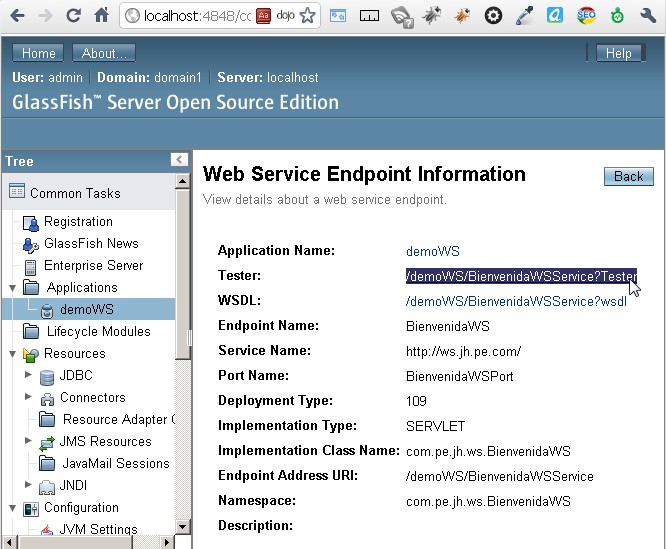This screenshot has height=549, width=666.
Task: Collapse the Applications tree node
Action: coord(13,288)
